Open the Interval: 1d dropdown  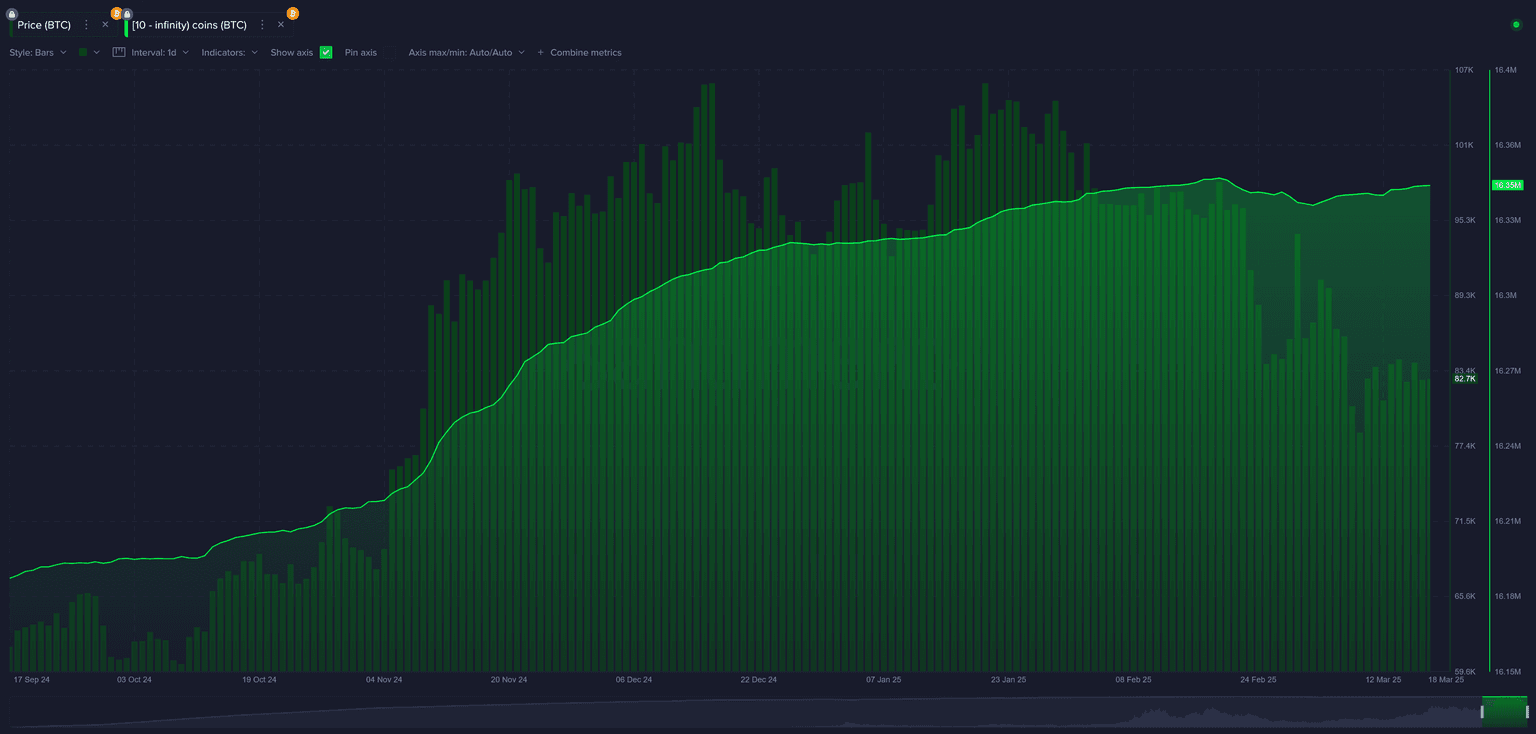[x=159, y=52]
